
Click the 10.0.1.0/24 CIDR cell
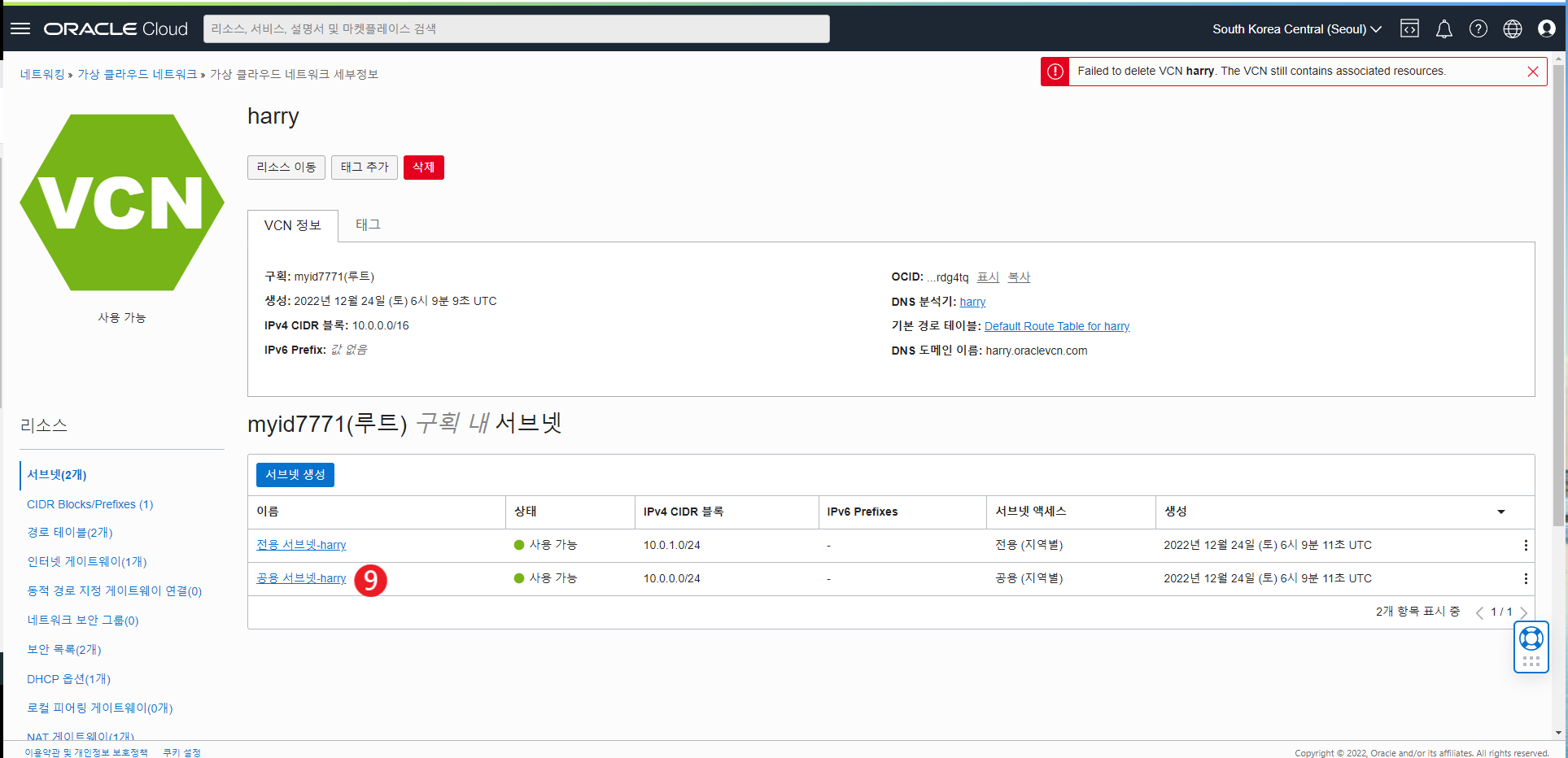click(672, 545)
